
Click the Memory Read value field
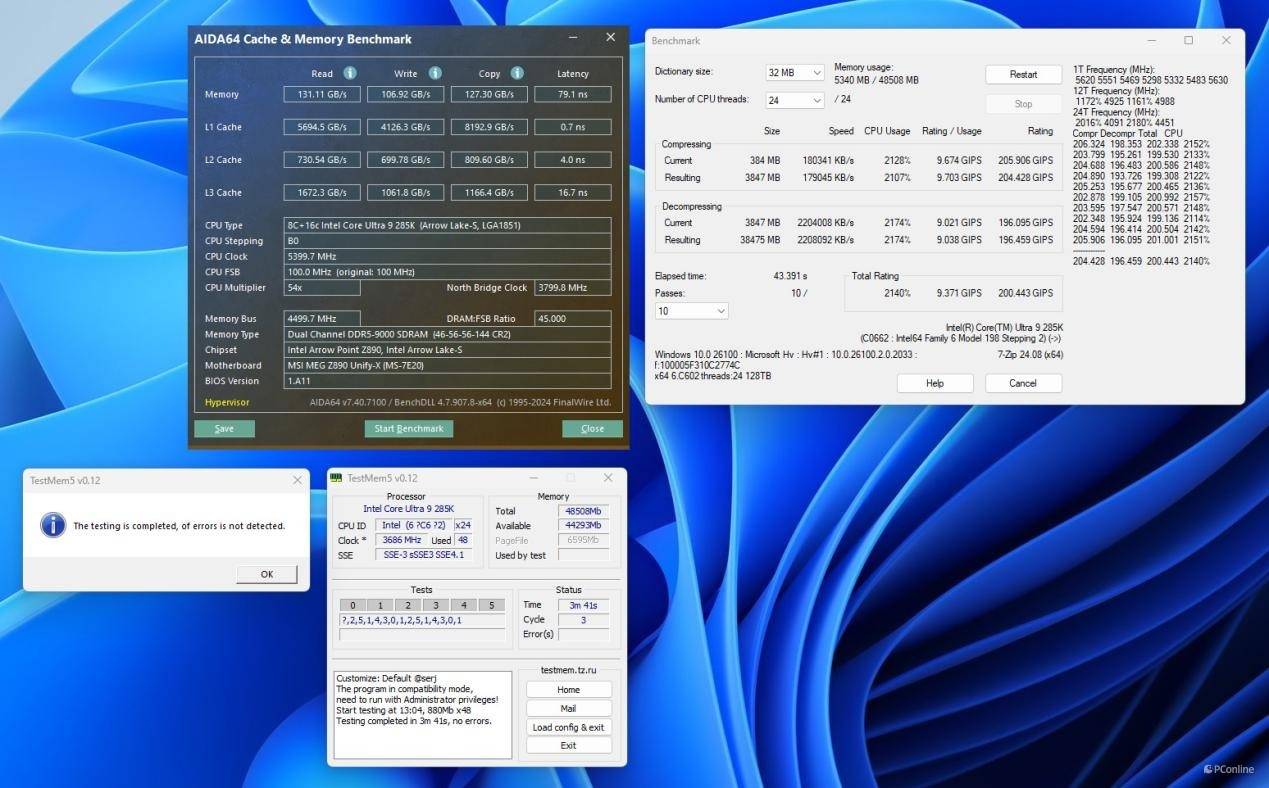point(322,95)
